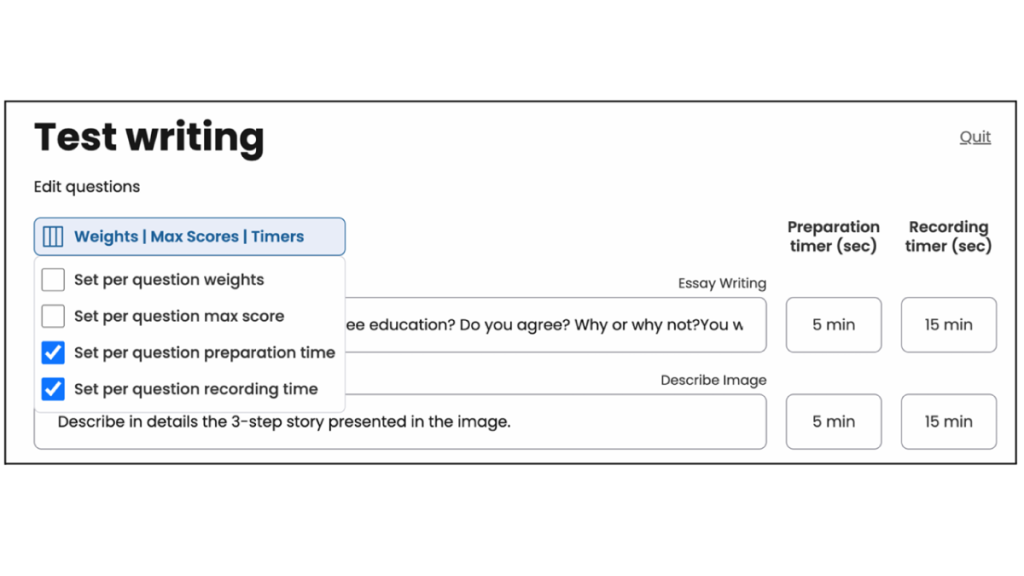The width and height of the screenshot is (1024, 576).
Task: Edit Essay Writing preparation timer of 5 min
Action: tap(833, 325)
